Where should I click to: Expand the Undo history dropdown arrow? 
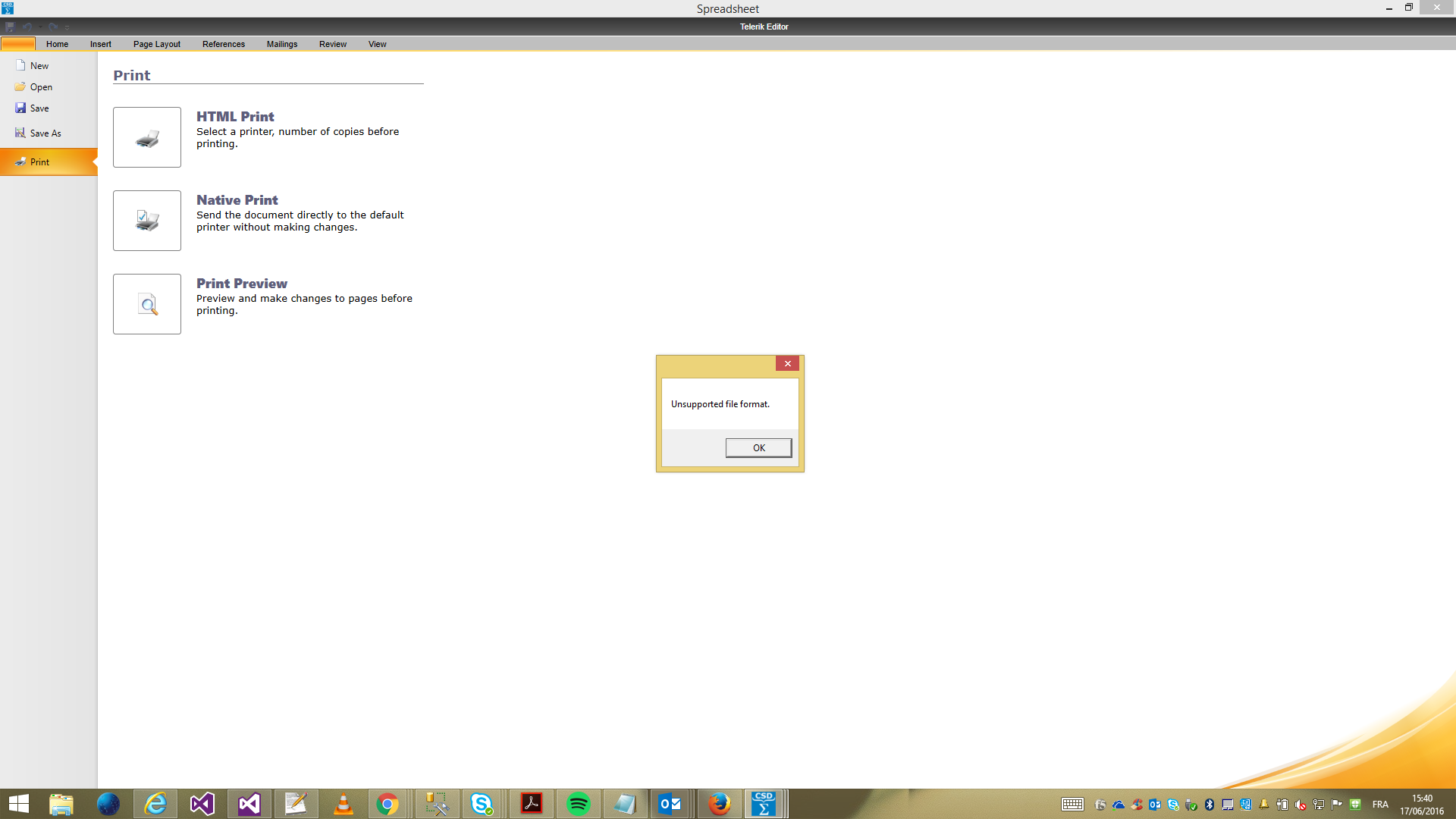(x=40, y=27)
